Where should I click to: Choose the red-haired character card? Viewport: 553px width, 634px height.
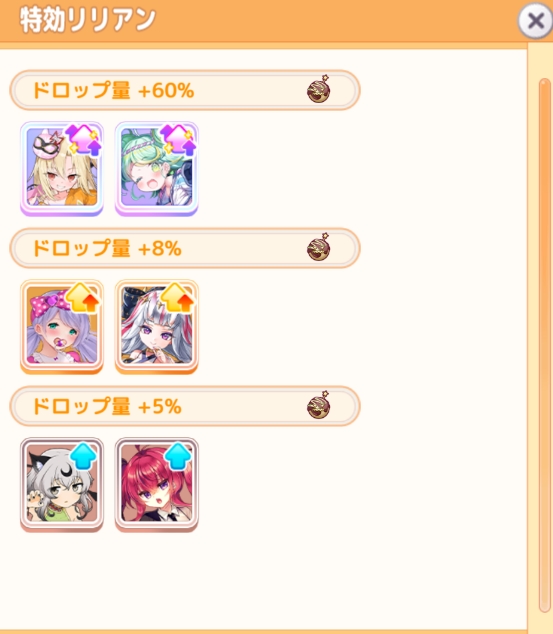pyautogui.click(x=156, y=484)
